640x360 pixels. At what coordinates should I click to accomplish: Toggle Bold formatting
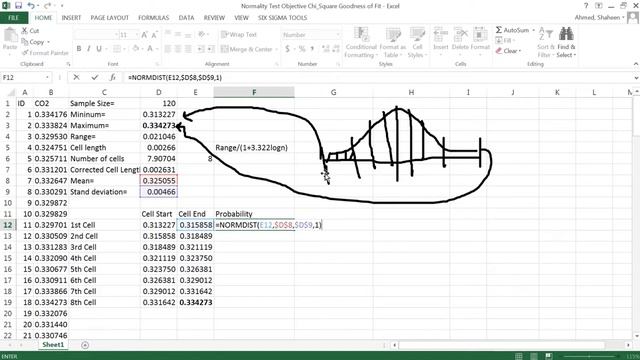(x=79, y=49)
